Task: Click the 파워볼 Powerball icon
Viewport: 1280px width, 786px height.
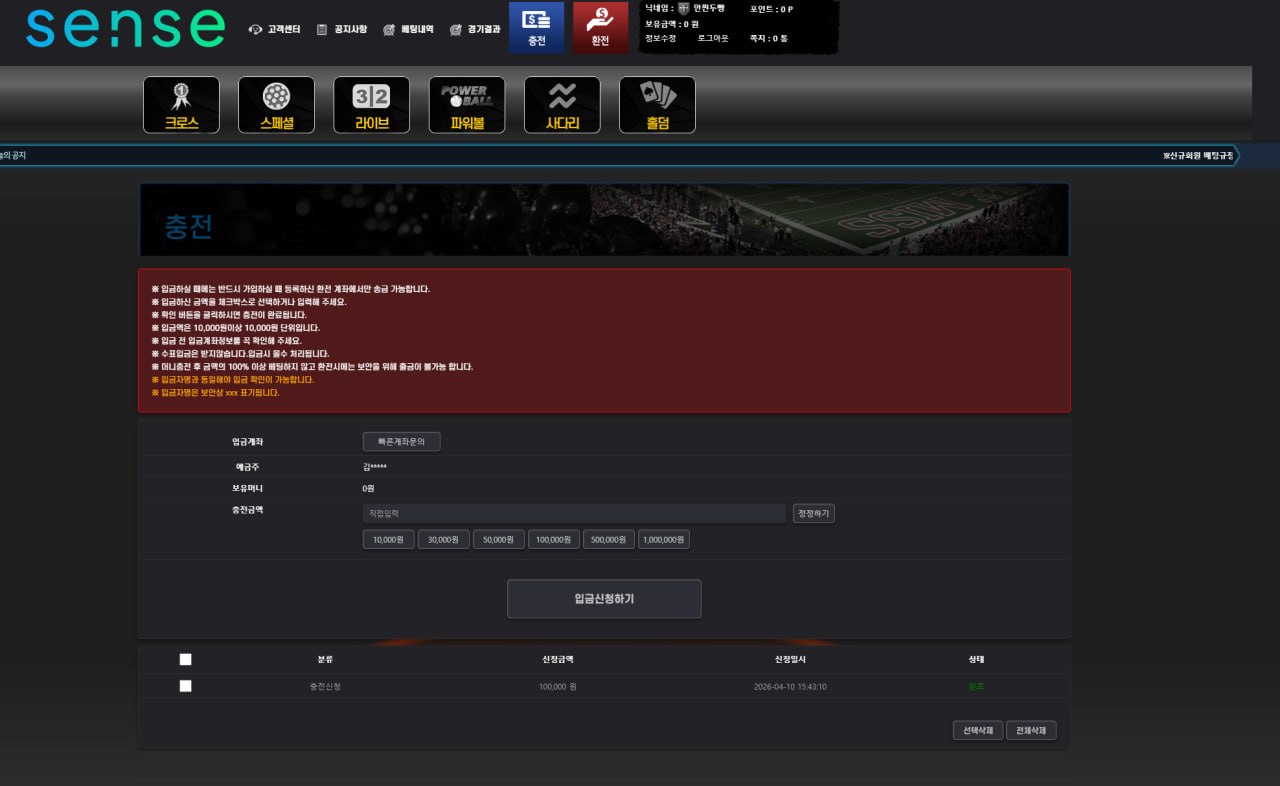Action: click(x=467, y=105)
